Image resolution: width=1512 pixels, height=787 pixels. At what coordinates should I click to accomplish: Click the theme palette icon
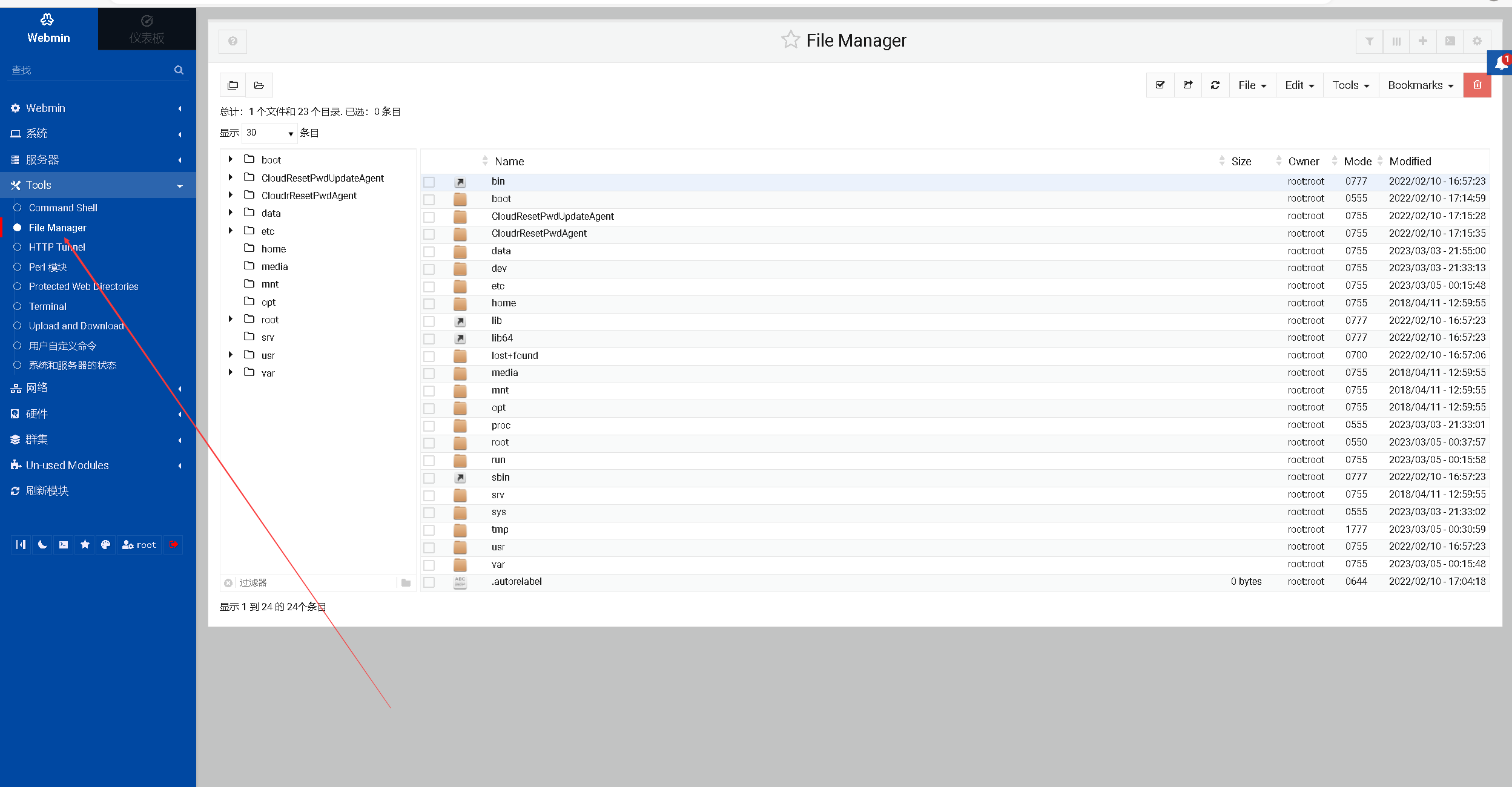(105, 545)
